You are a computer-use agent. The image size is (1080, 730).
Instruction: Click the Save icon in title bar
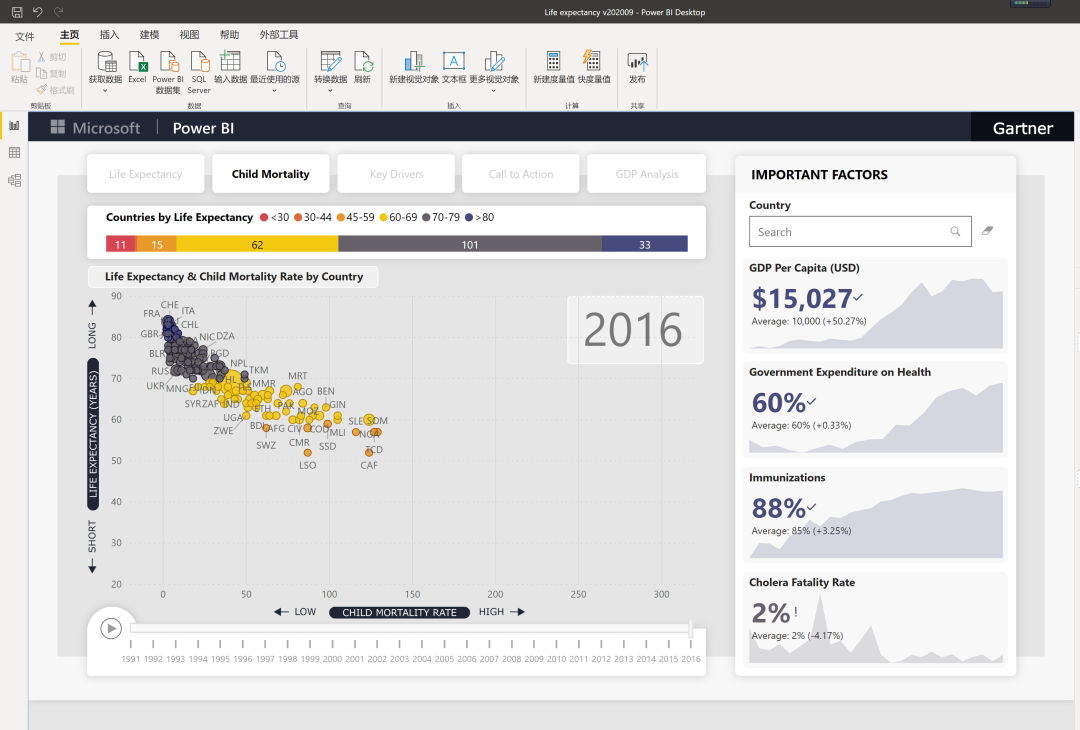(x=17, y=12)
